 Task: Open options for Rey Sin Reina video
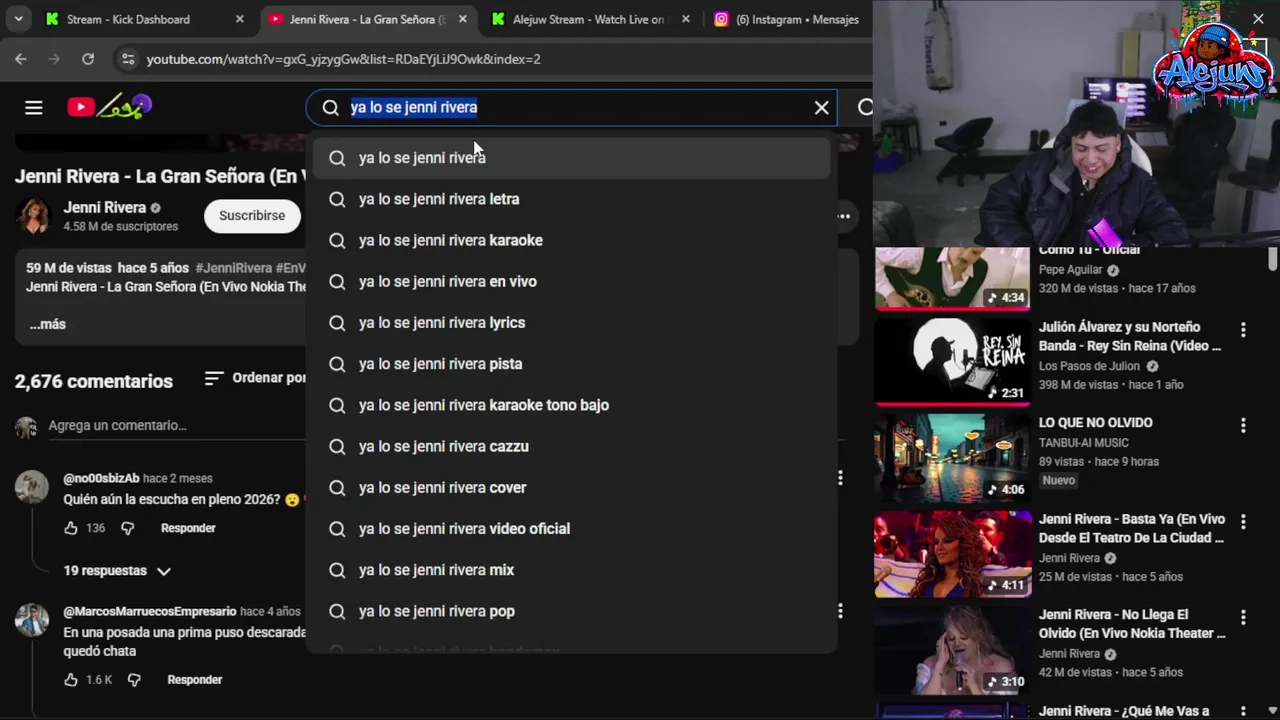pyautogui.click(x=1243, y=329)
